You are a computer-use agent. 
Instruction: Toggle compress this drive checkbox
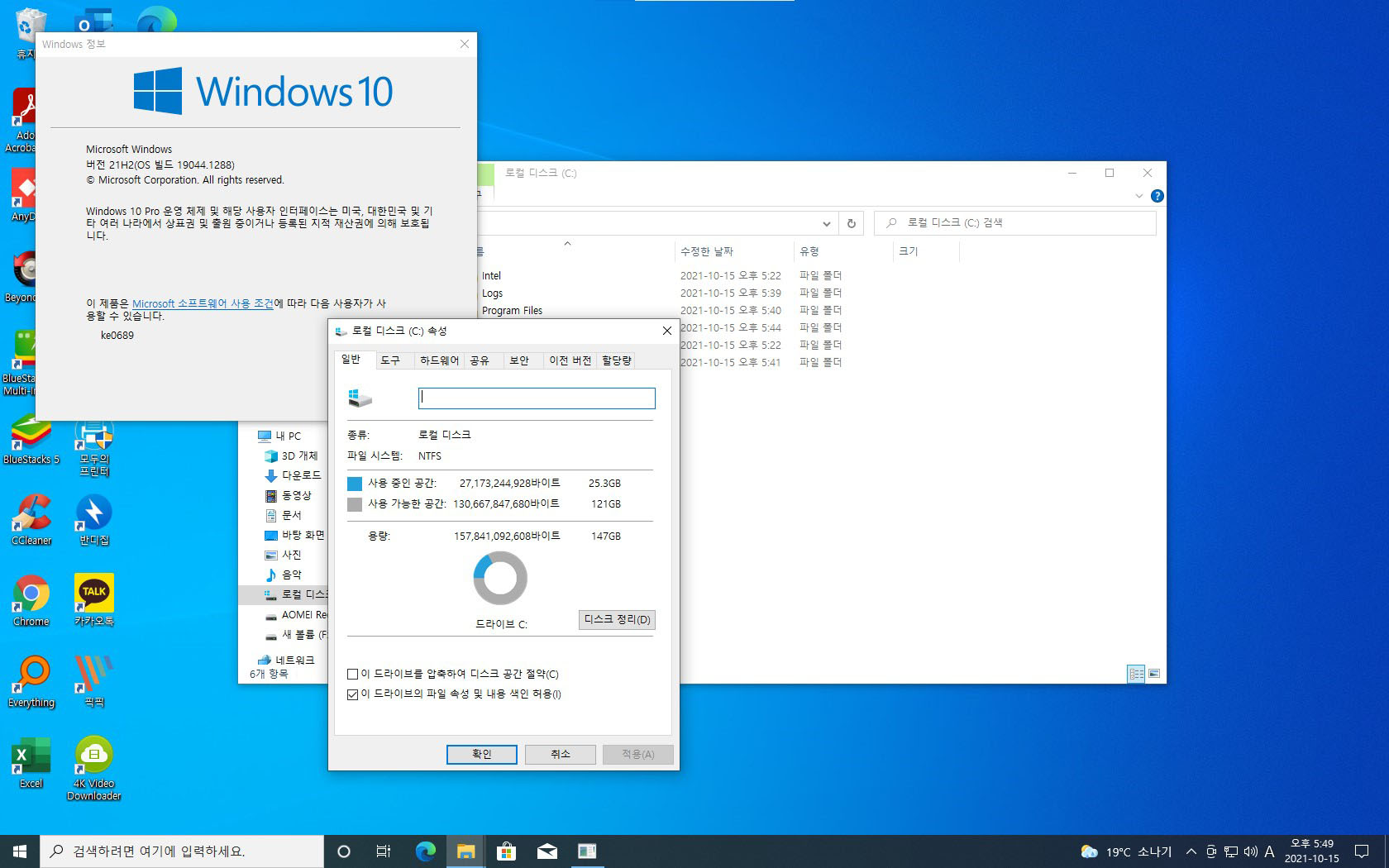tap(353, 675)
